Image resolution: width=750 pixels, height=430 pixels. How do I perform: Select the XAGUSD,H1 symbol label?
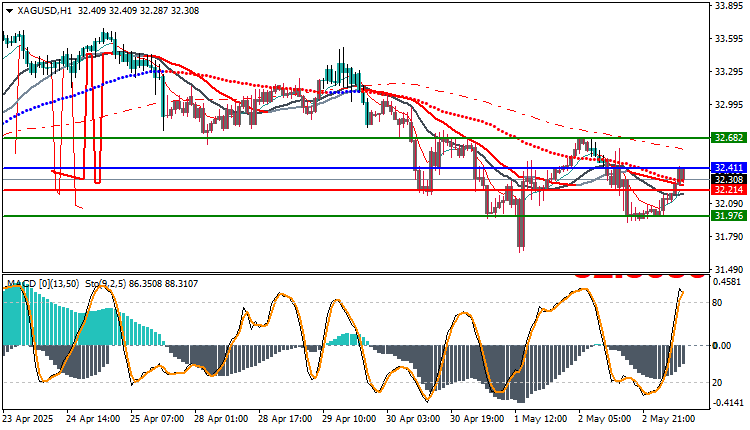pyautogui.click(x=44, y=11)
